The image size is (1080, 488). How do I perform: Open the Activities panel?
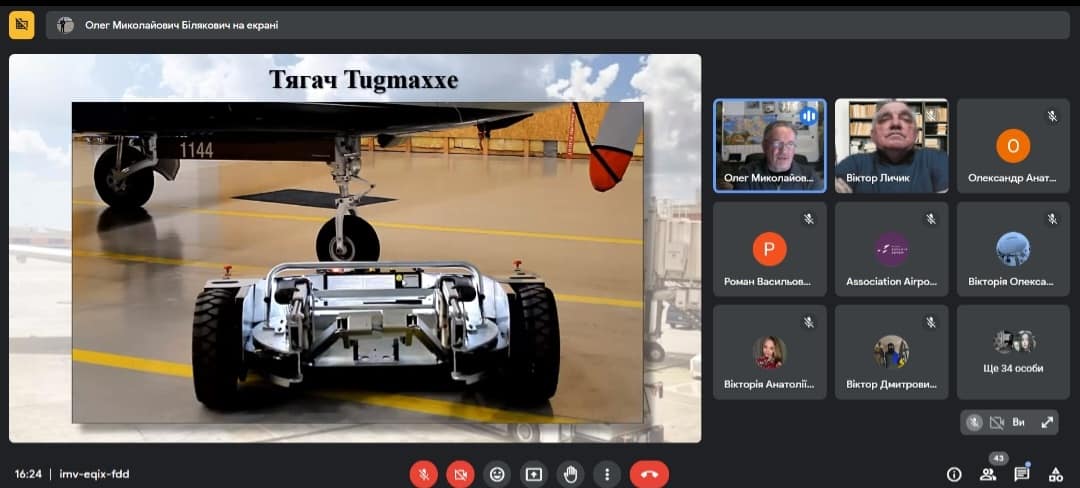point(1054,474)
